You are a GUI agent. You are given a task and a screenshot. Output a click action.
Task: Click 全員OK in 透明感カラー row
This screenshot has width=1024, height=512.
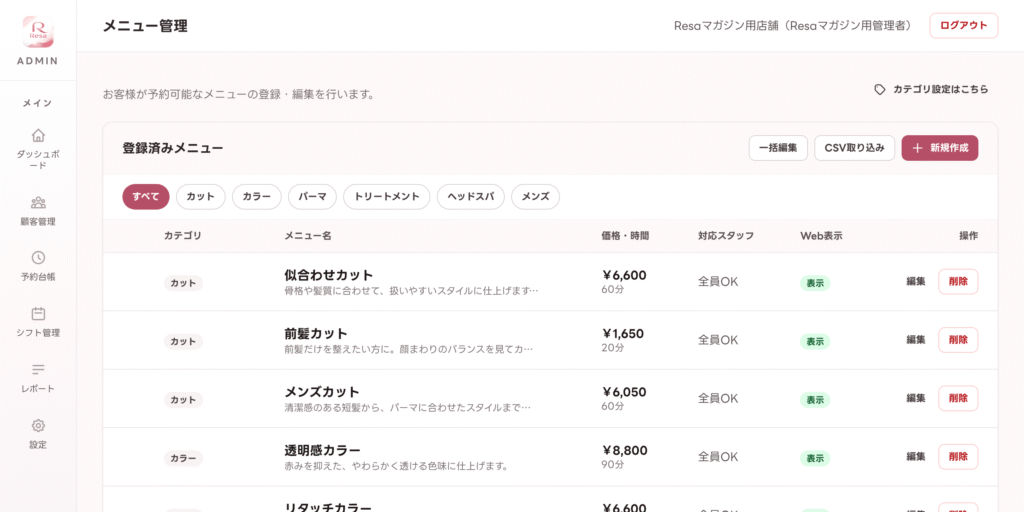click(x=718, y=456)
